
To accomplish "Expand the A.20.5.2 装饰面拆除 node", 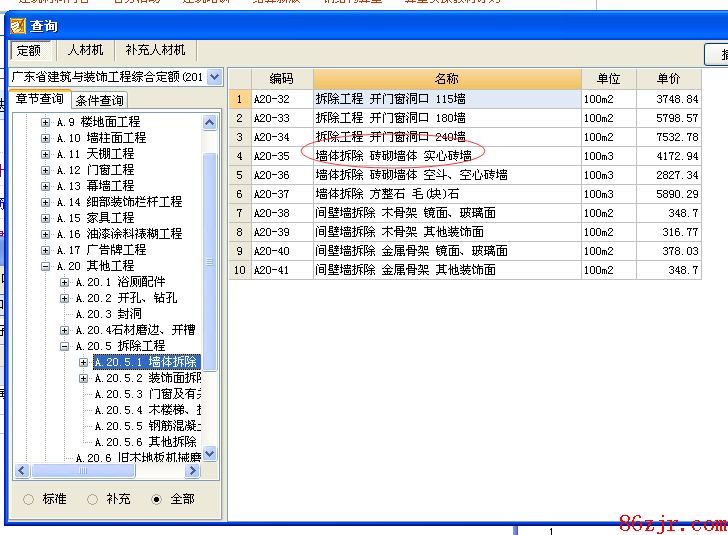I will pyautogui.click(x=83, y=378).
